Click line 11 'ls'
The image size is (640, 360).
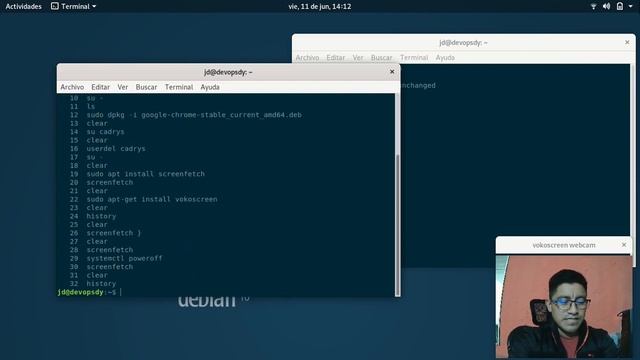coord(91,107)
